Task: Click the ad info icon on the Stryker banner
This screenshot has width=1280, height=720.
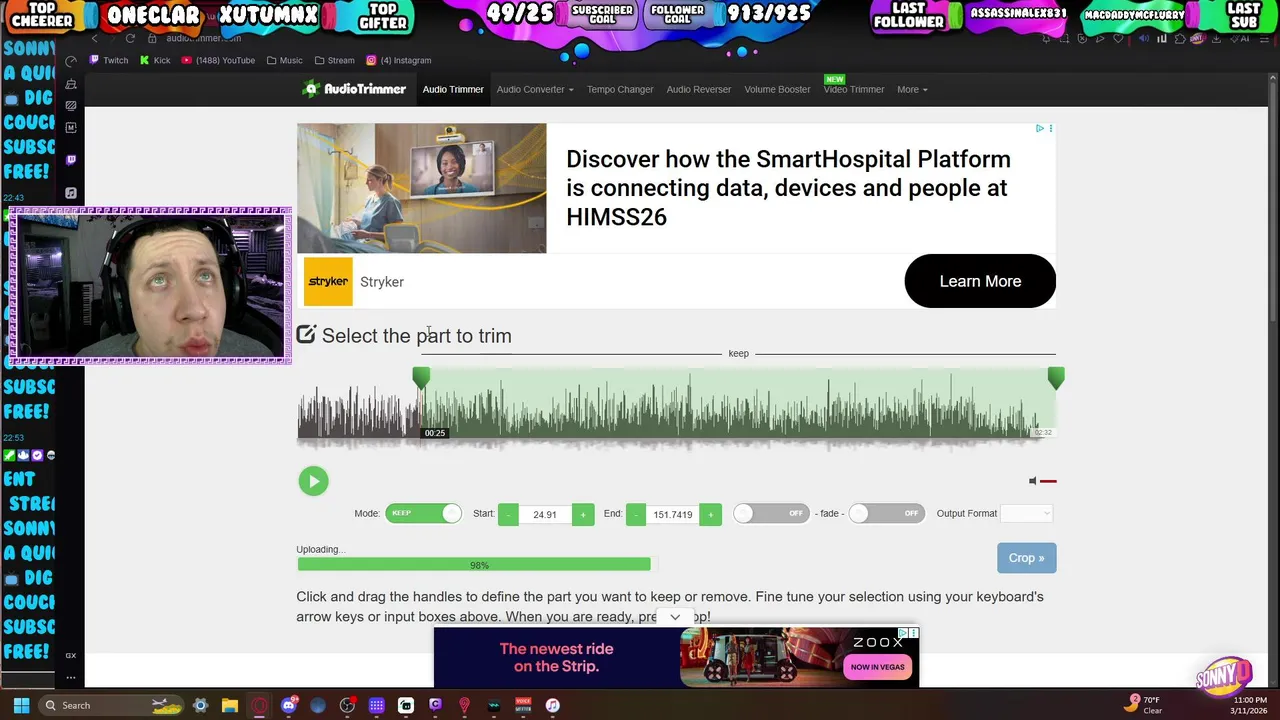Action: [1040, 128]
